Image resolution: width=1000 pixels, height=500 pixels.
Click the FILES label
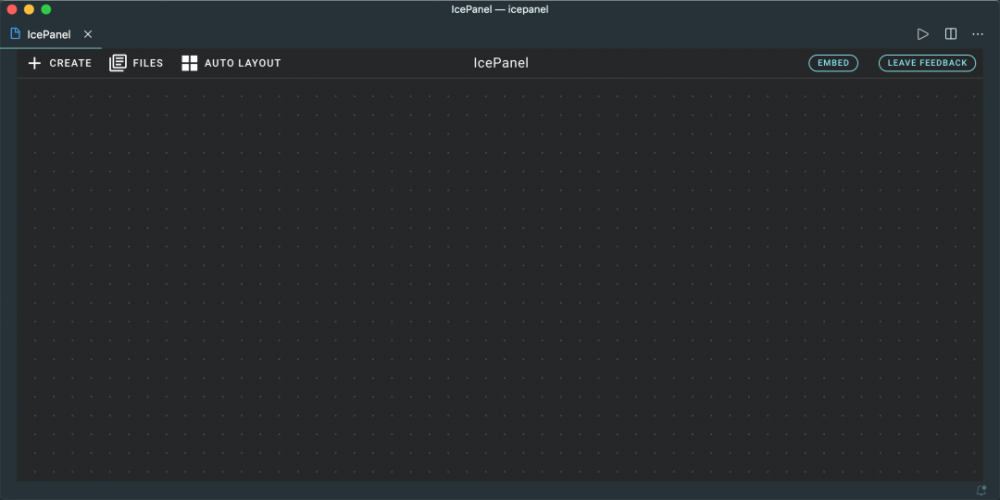click(148, 63)
